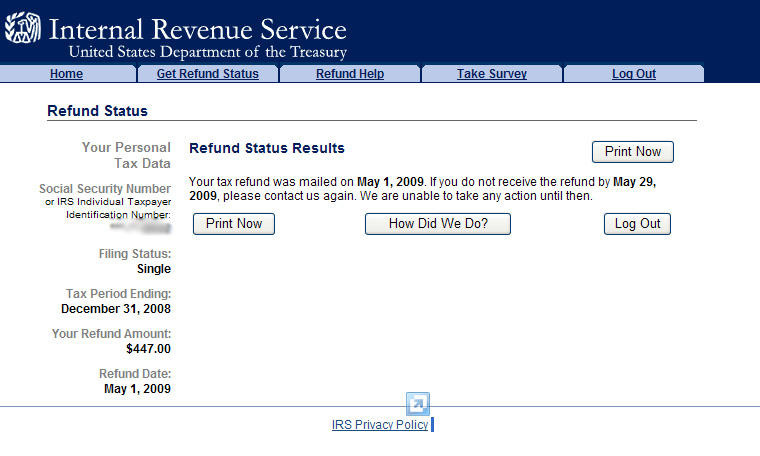
Task: Click the Filing Status label
Action: click(x=135, y=254)
